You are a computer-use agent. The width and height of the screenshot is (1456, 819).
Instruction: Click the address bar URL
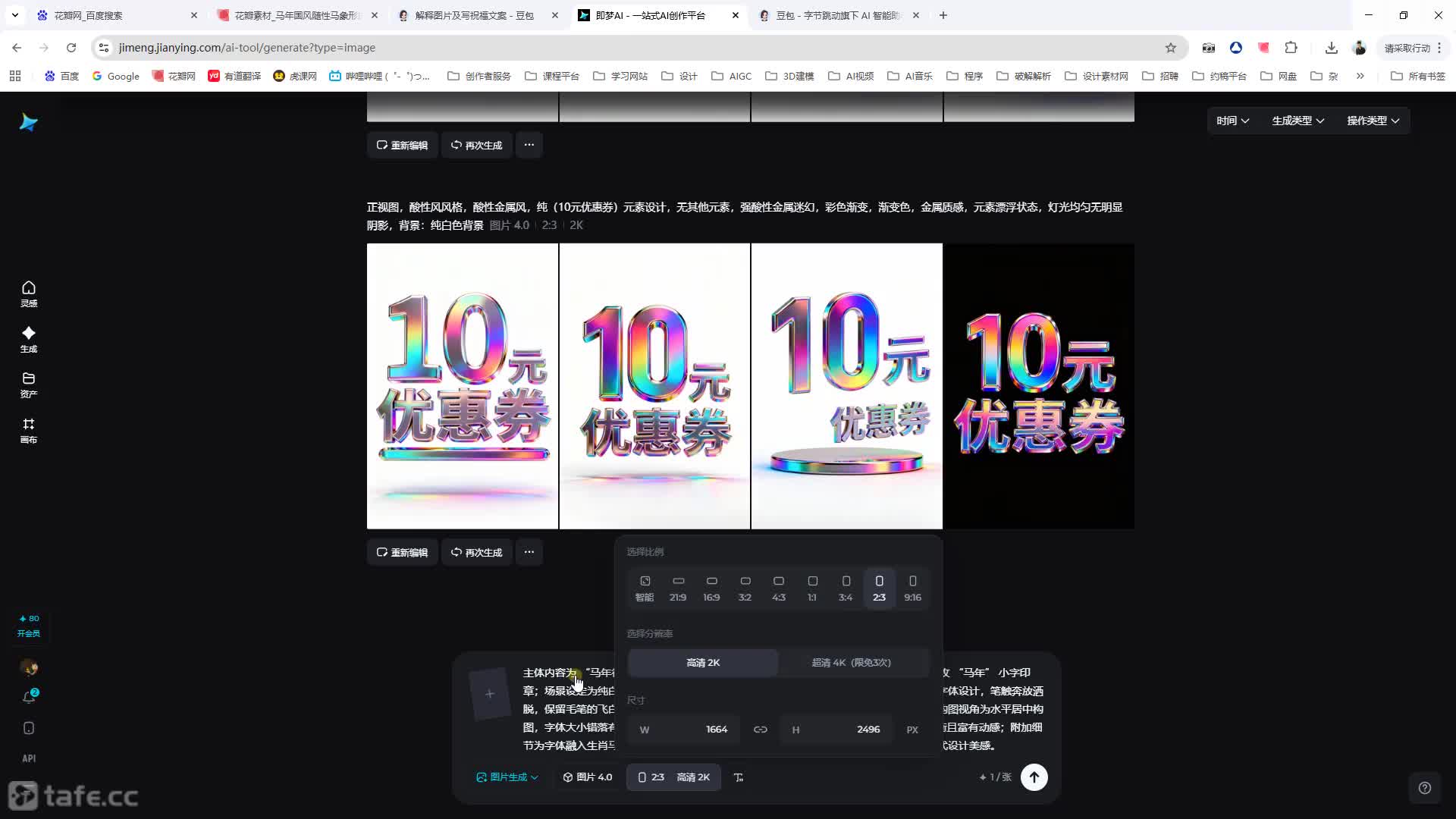pyautogui.click(x=247, y=48)
